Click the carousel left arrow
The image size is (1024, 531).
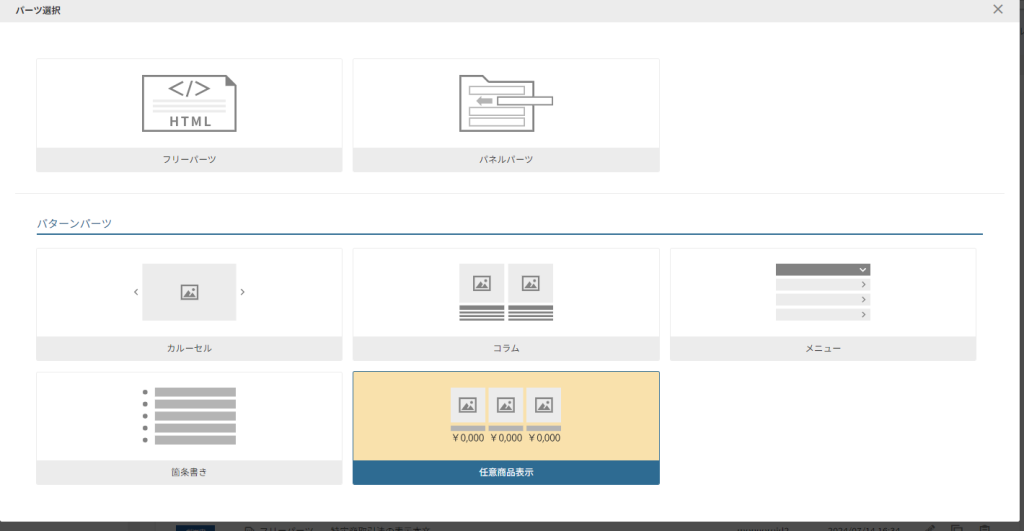pos(136,292)
